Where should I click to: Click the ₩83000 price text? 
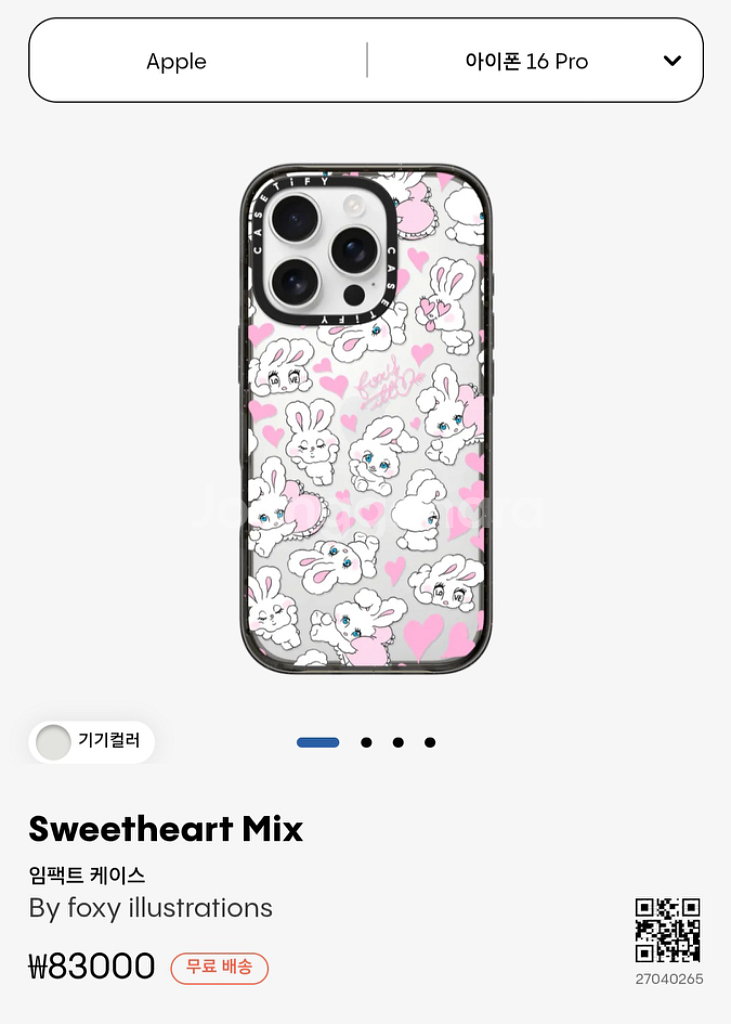pyautogui.click(x=91, y=967)
